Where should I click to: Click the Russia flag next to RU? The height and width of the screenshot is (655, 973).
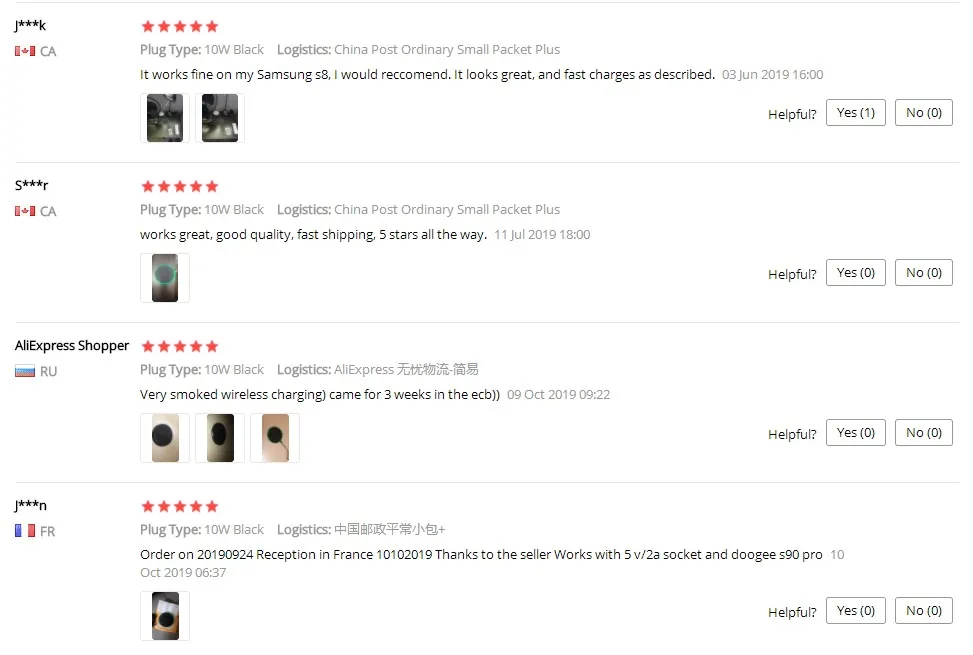[x=25, y=372]
